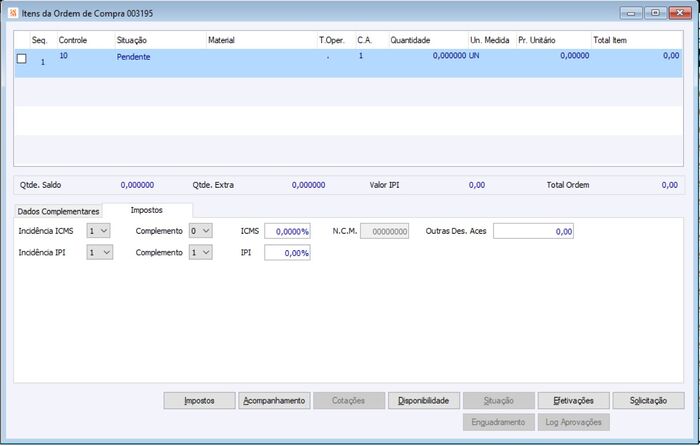
Task: Switch to the Dados Complementares tab
Action: tap(58, 211)
